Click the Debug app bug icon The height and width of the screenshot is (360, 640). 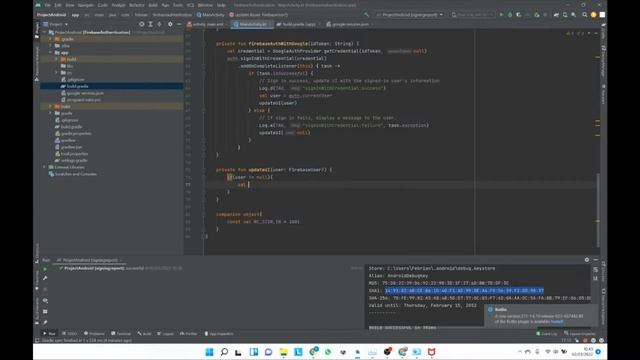[x=510, y=15]
